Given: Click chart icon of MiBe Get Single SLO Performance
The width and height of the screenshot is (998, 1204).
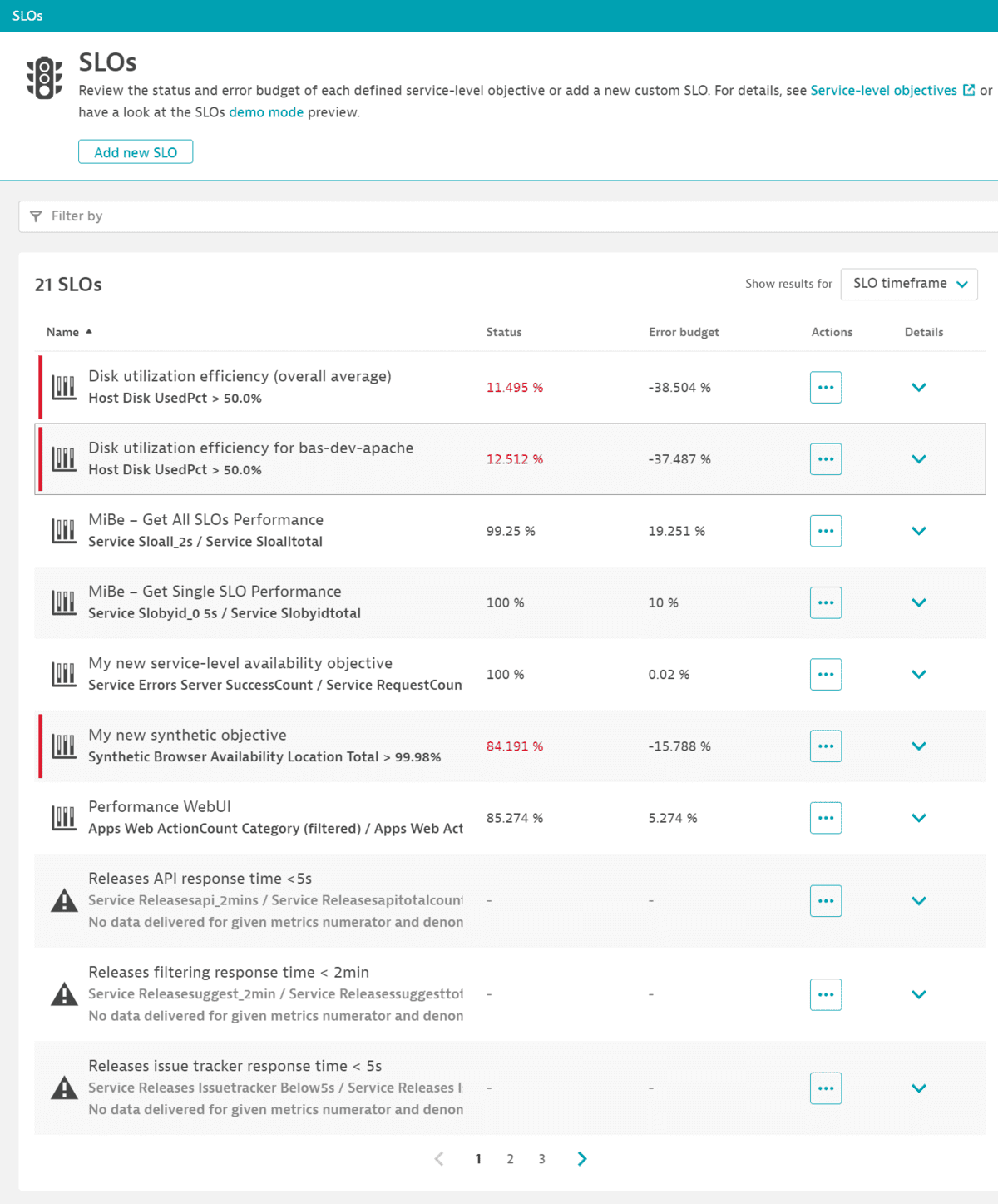Looking at the screenshot, I should coord(64,602).
